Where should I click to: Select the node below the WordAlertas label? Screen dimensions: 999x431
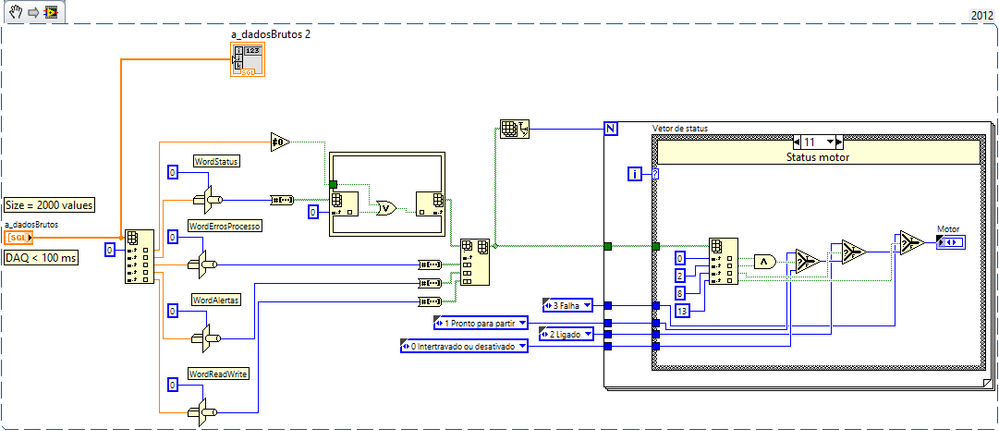pos(205,338)
